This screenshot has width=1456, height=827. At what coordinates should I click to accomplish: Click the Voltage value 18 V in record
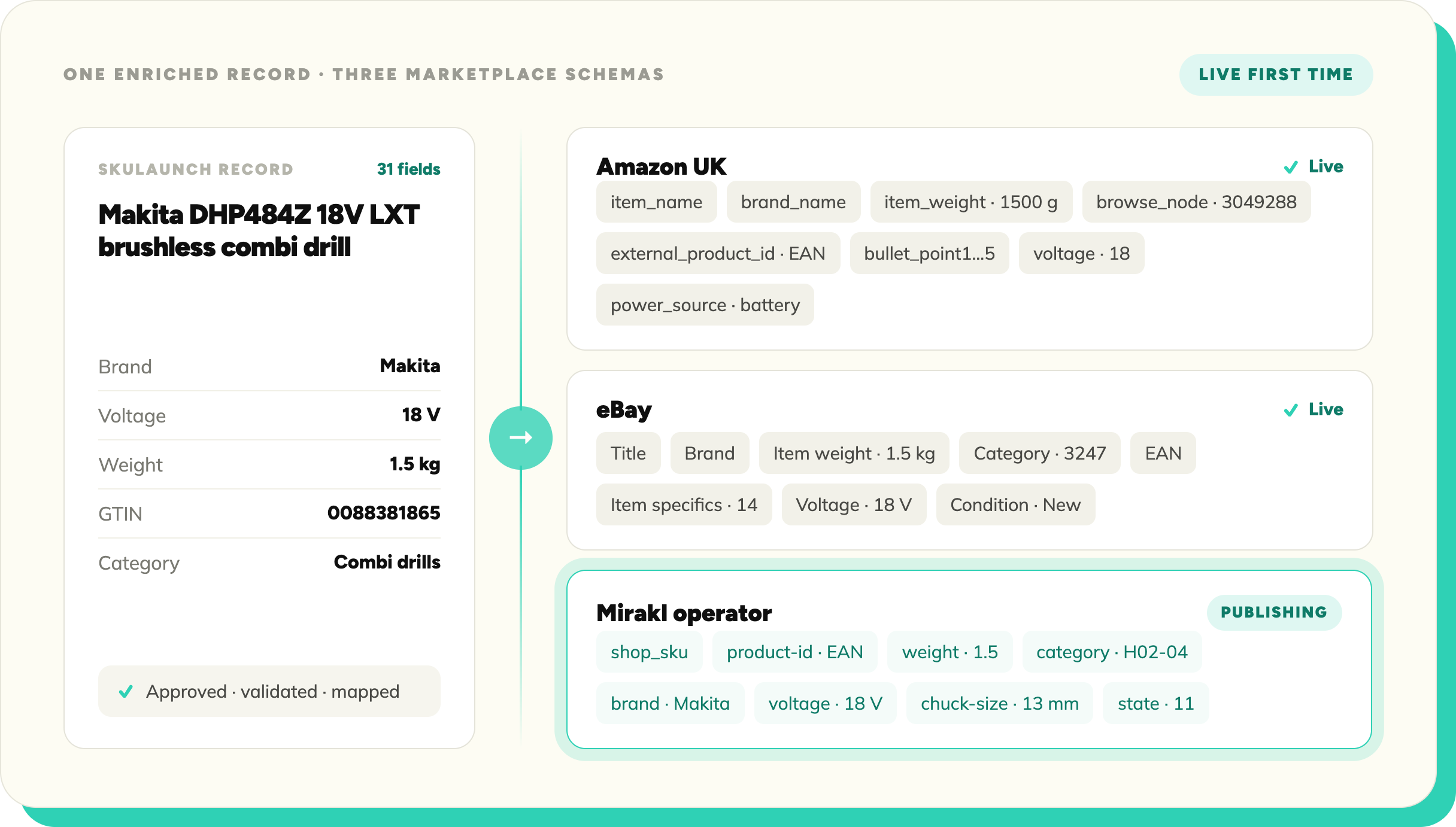[421, 415]
